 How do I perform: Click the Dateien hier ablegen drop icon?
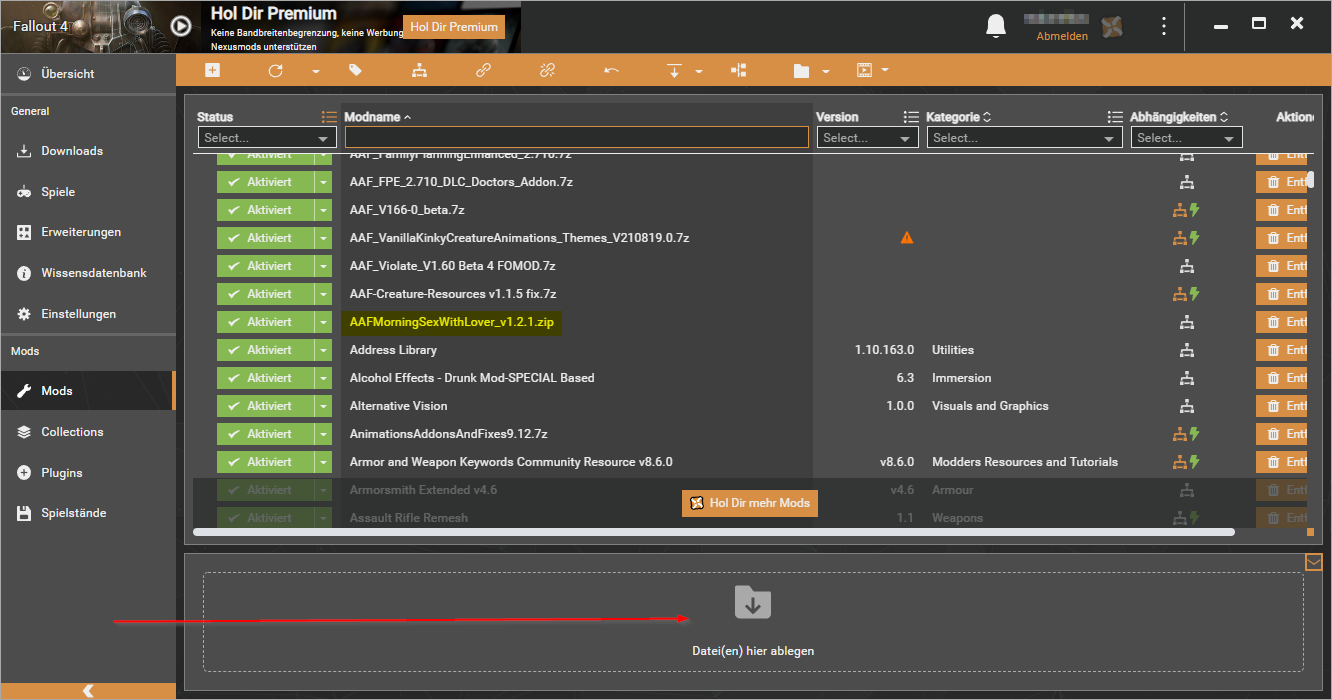tap(753, 602)
